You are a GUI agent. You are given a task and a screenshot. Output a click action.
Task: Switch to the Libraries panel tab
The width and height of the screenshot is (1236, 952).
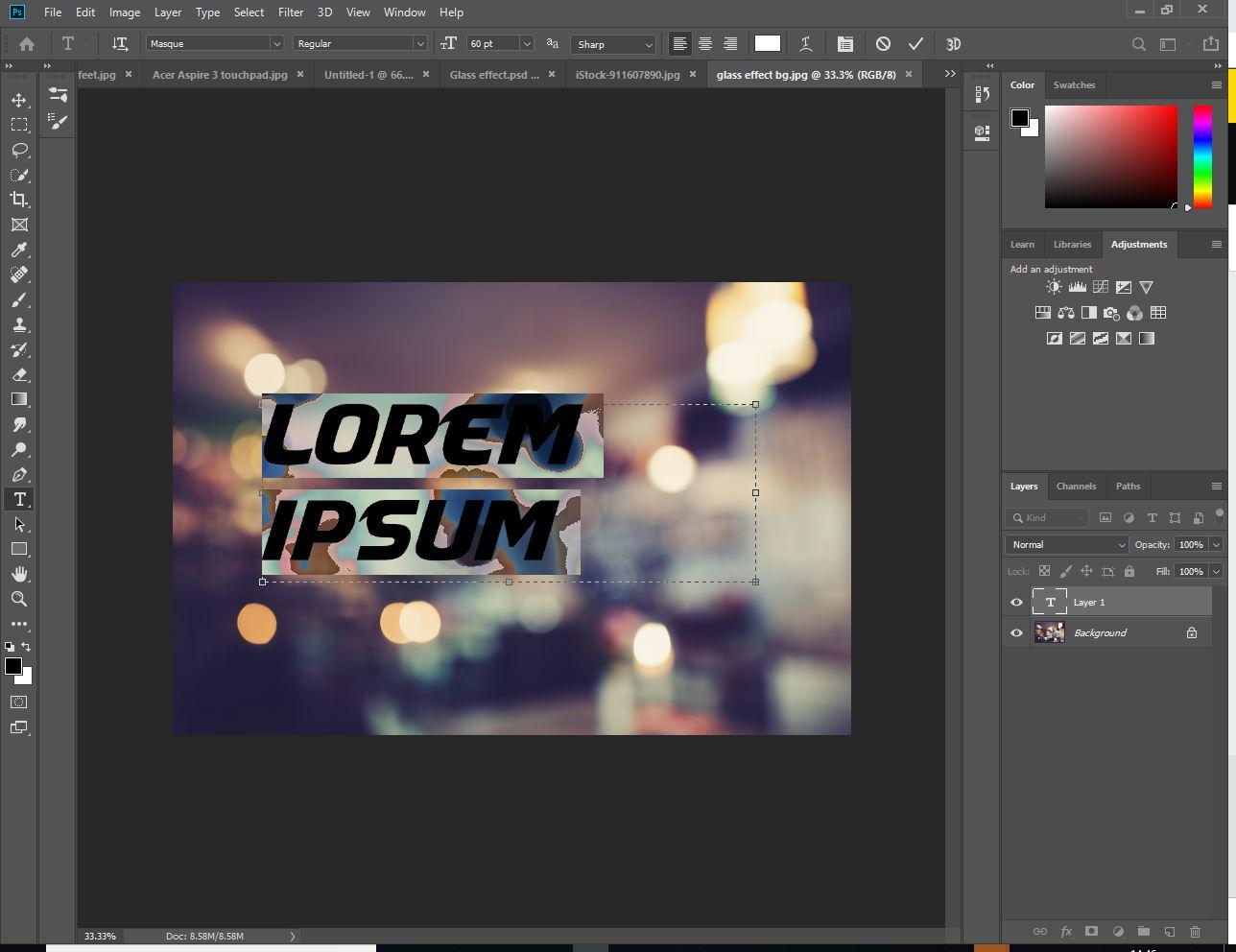click(x=1072, y=245)
